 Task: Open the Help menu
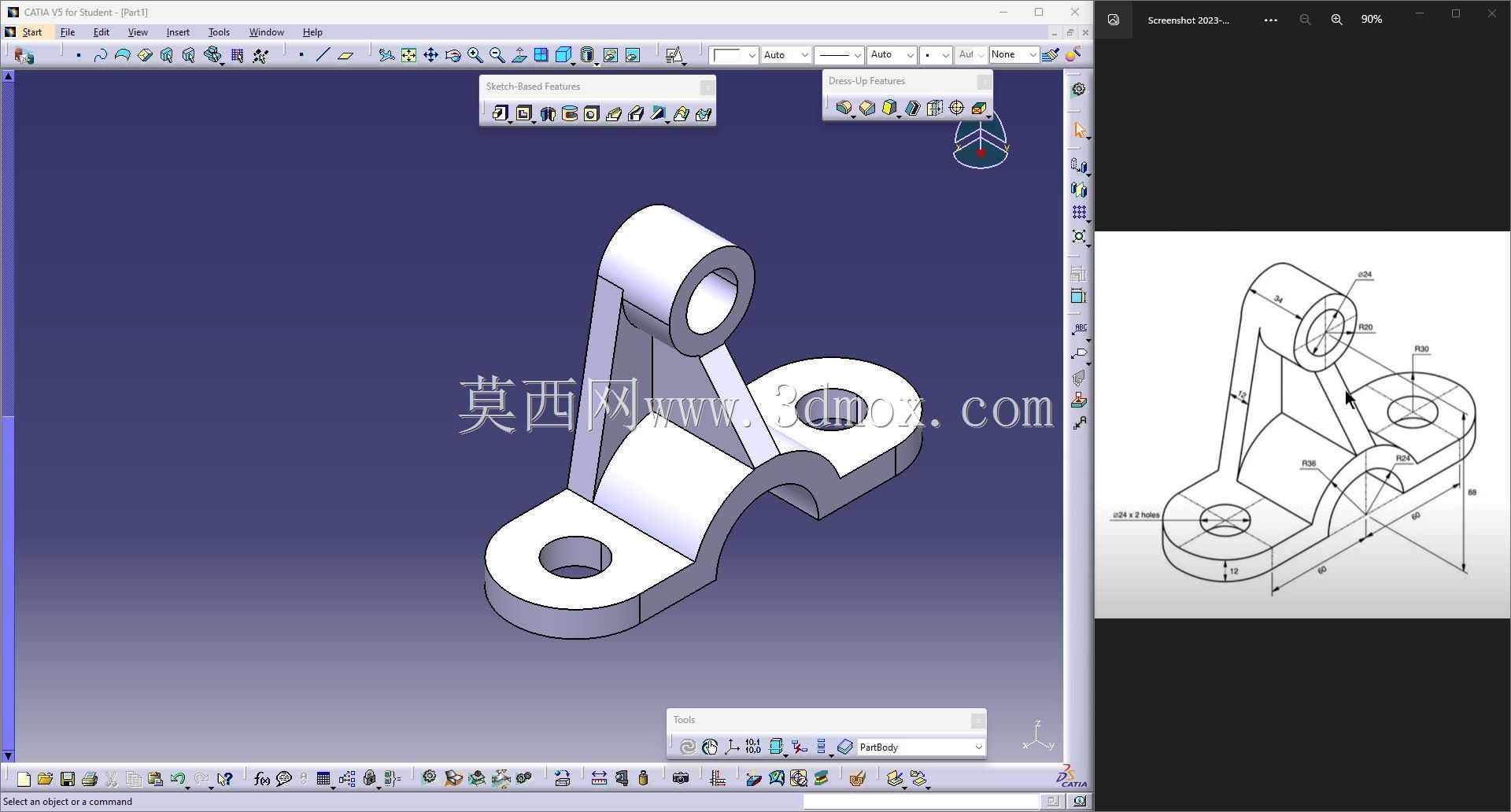click(312, 32)
